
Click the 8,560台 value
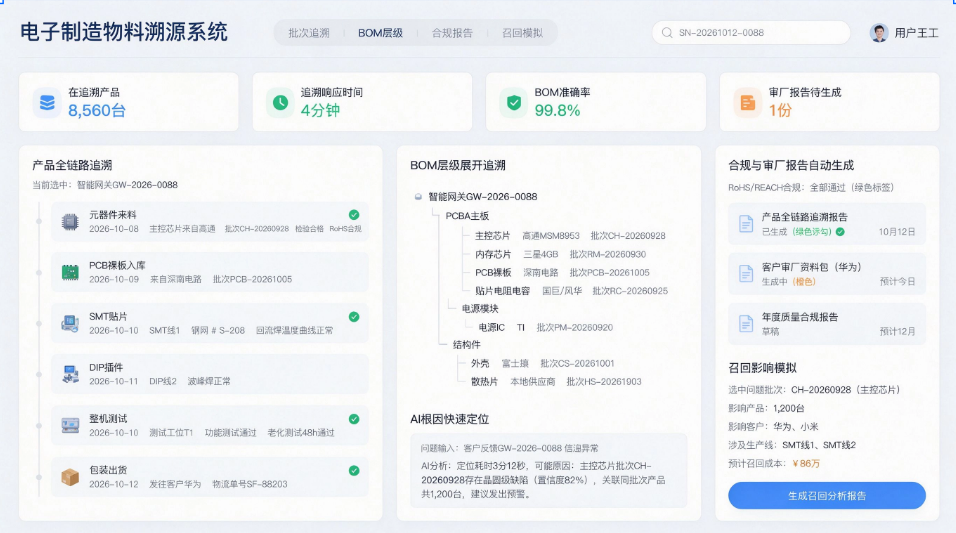97,110
